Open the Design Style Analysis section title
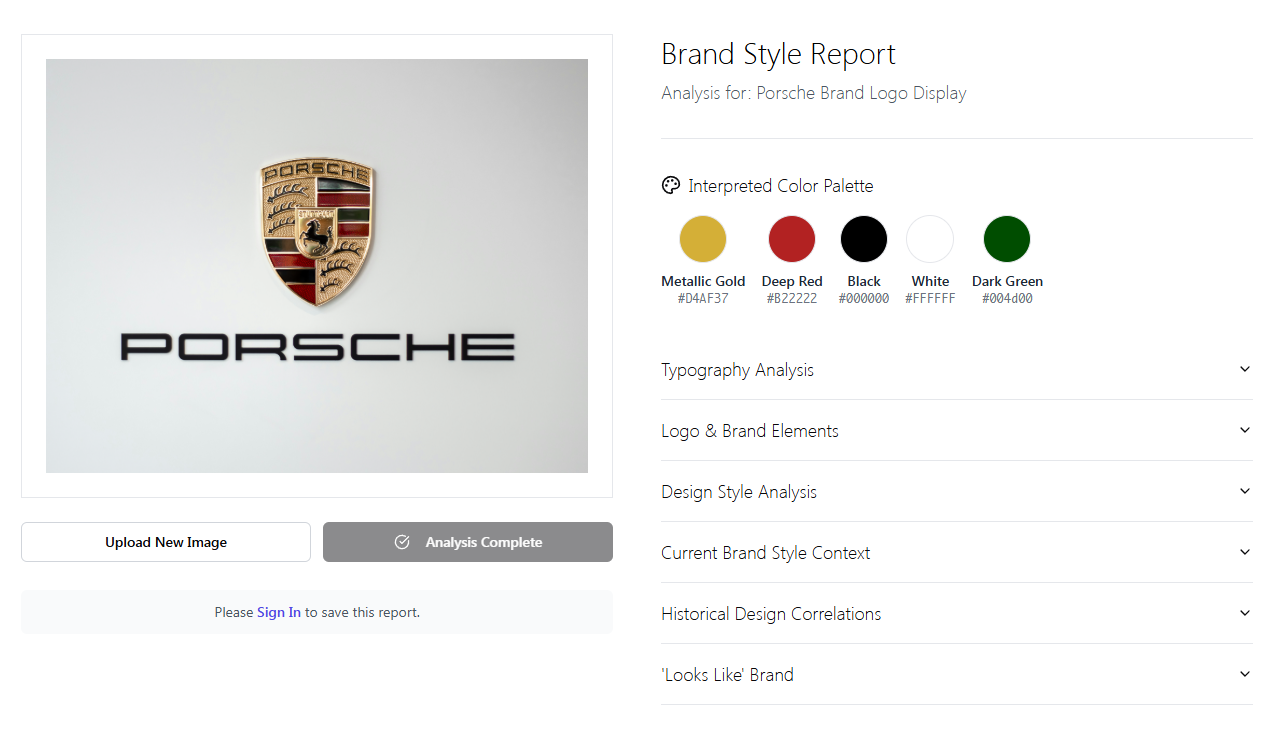The height and width of the screenshot is (734, 1280). [x=739, y=492]
